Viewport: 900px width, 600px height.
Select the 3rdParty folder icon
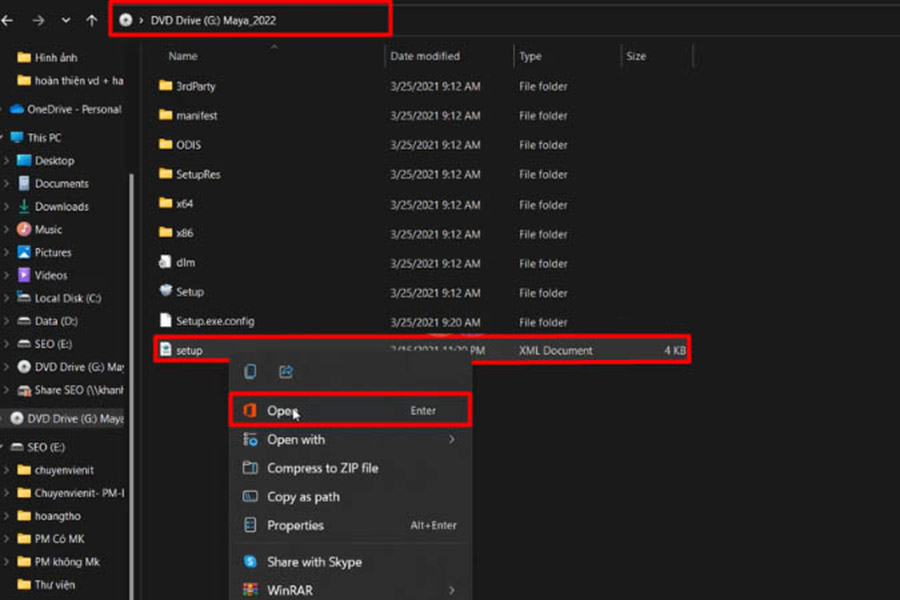165,86
